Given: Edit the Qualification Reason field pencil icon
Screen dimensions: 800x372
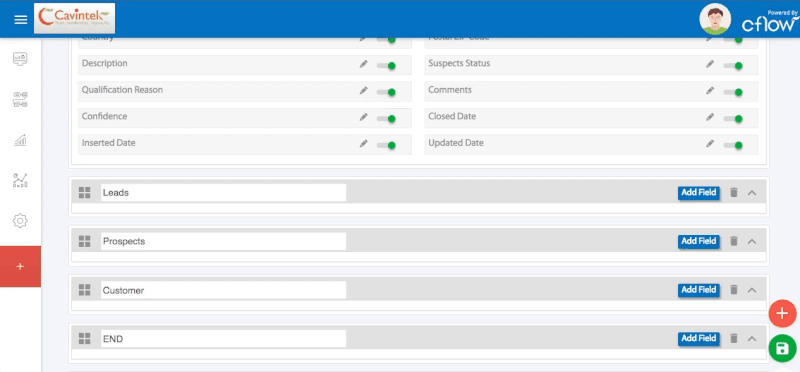Looking at the screenshot, I should [363, 90].
